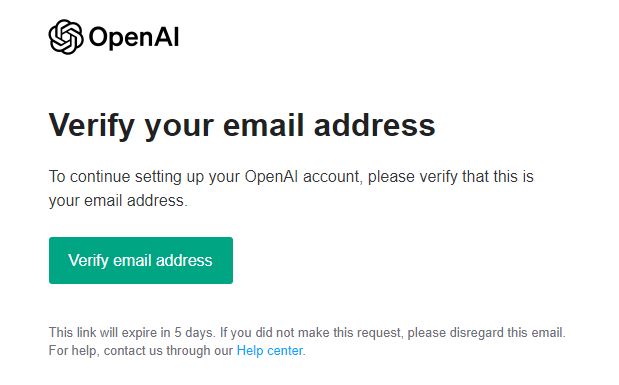Click the word 'account,' in body paragraph
Image resolution: width=619 pixels, height=385 pixels.
[x=333, y=177]
